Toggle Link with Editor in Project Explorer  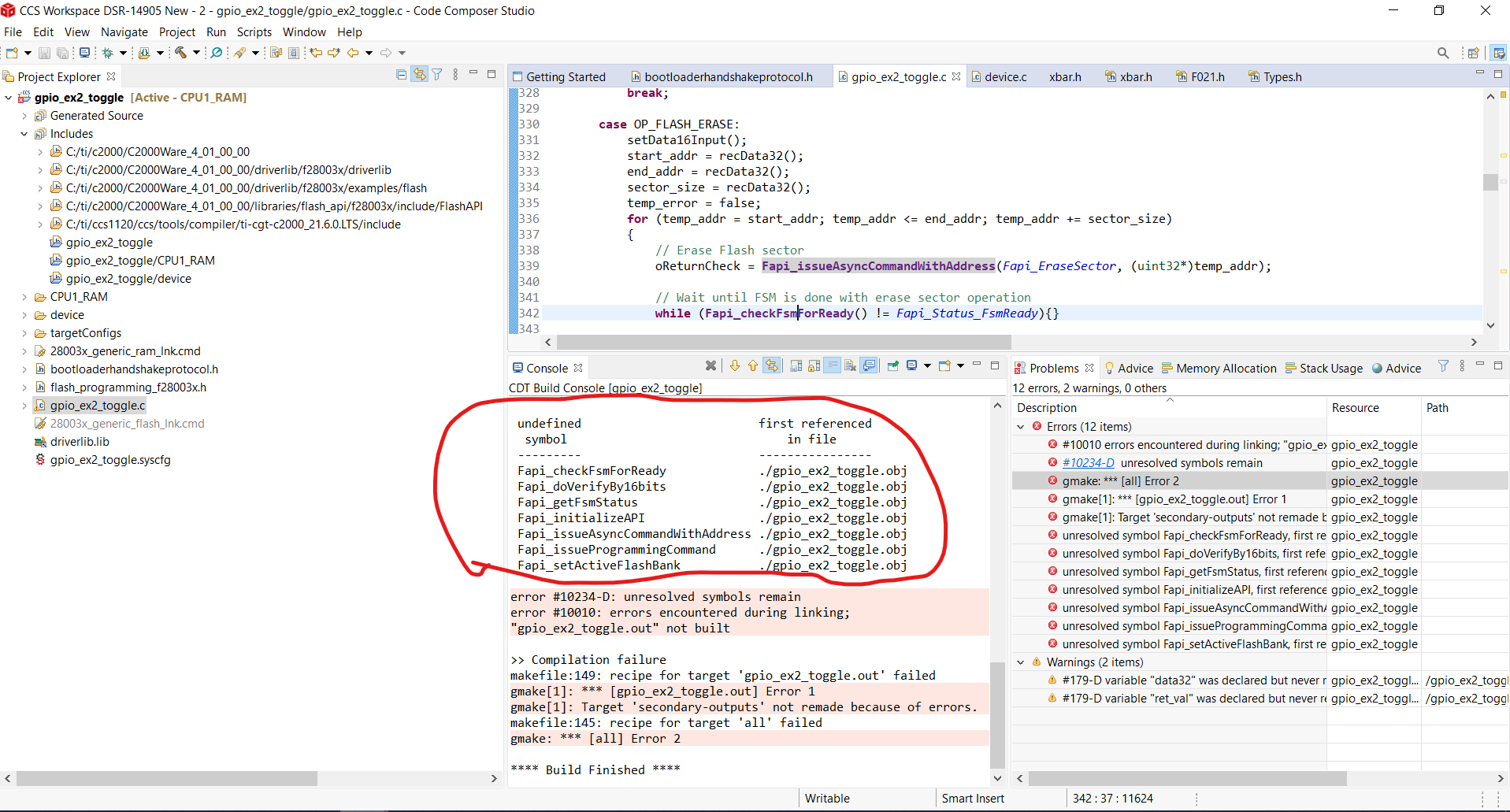pos(420,75)
